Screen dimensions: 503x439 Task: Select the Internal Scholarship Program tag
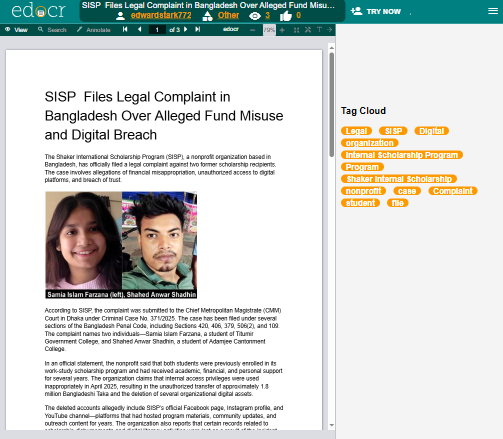coord(402,155)
